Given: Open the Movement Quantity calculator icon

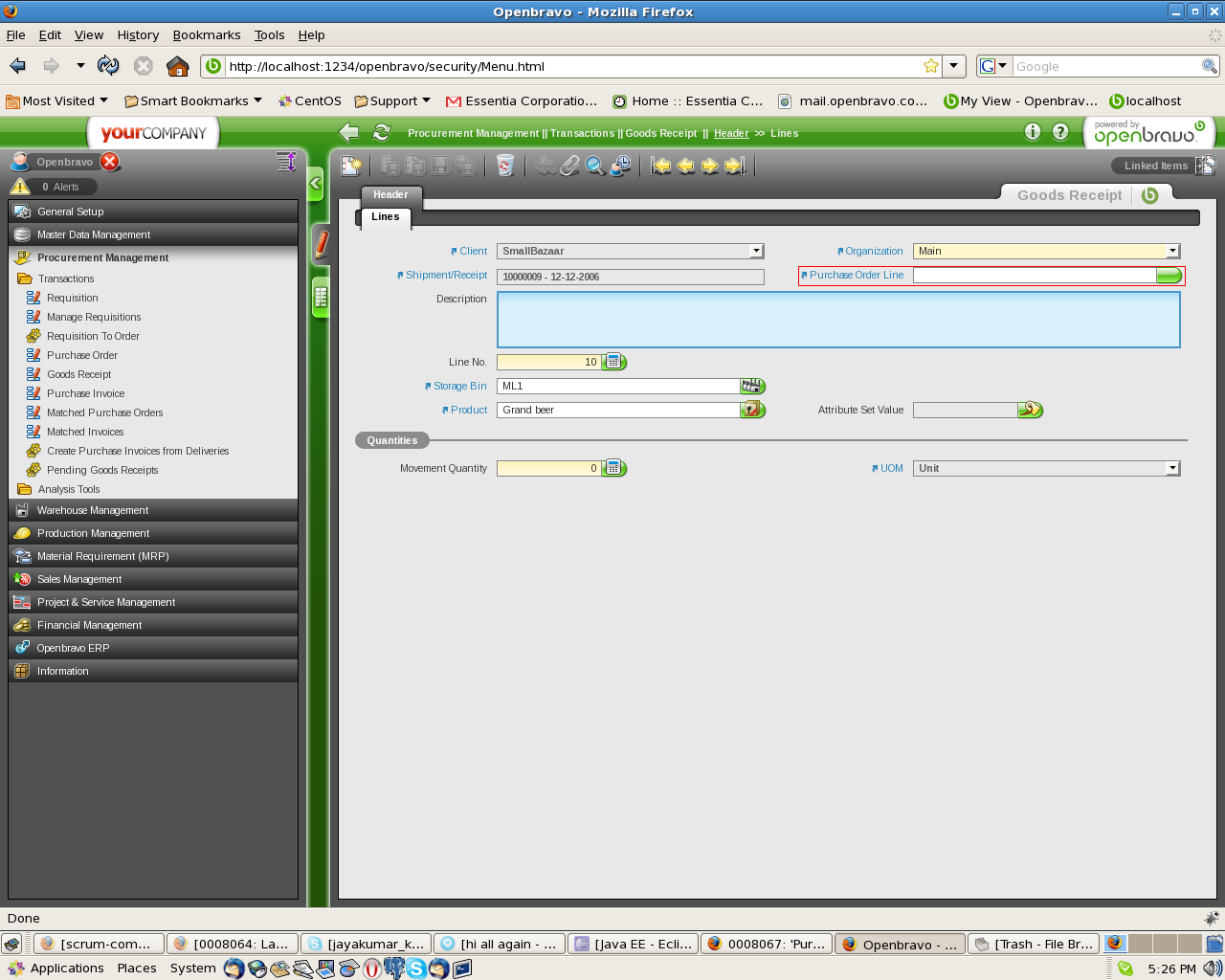Looking at the screenshot, I should 614,468.
